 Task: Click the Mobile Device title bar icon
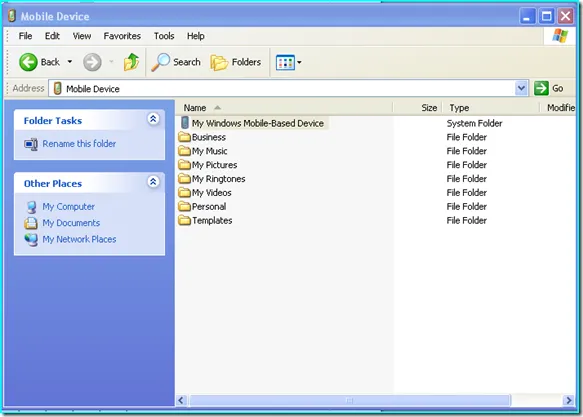tap(12, 16)
